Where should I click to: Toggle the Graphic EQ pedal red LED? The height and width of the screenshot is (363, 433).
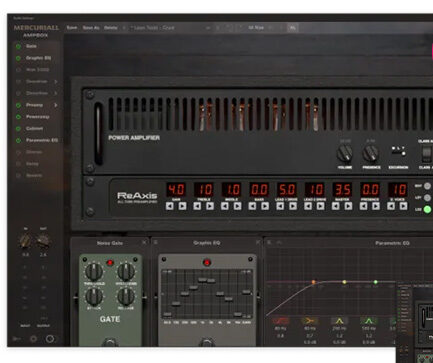pos(207,262)
